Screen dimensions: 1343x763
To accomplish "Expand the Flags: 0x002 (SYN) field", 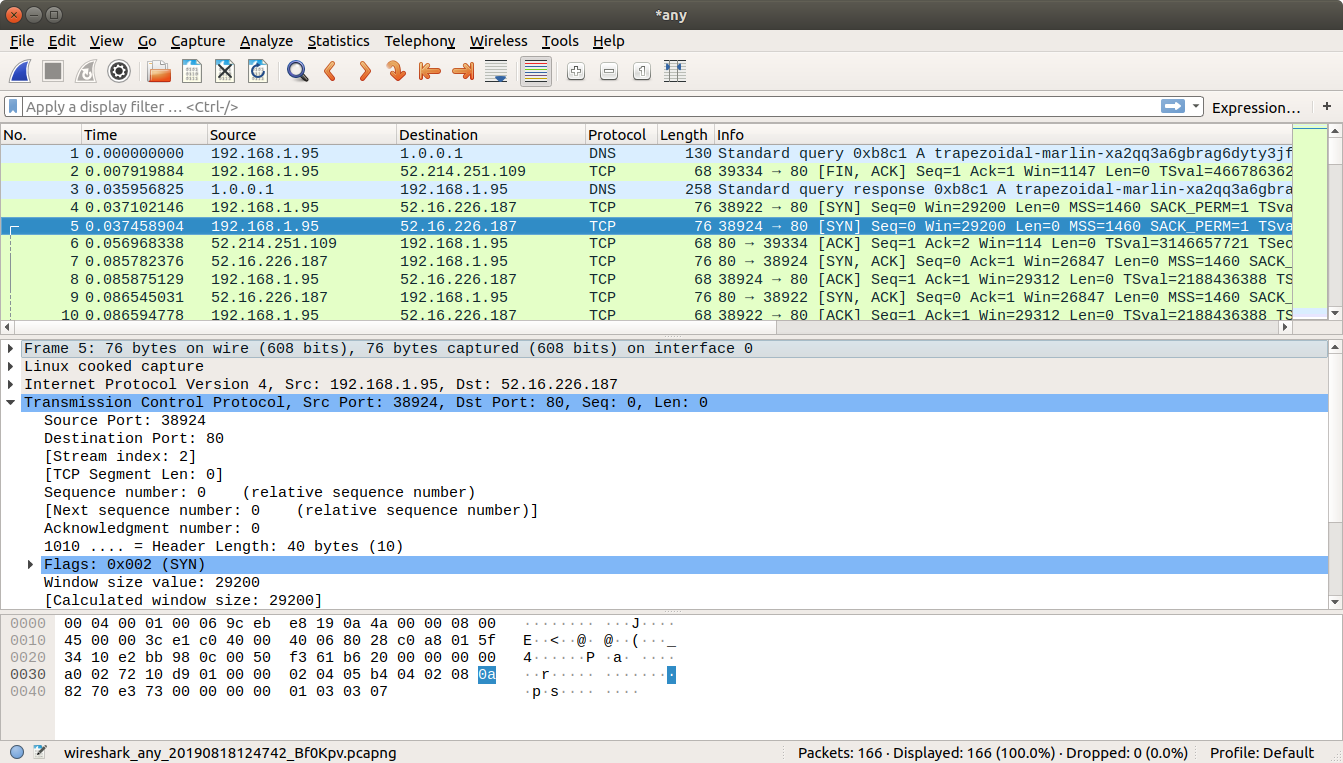I will pyautogui.click(x=31, y=565).
